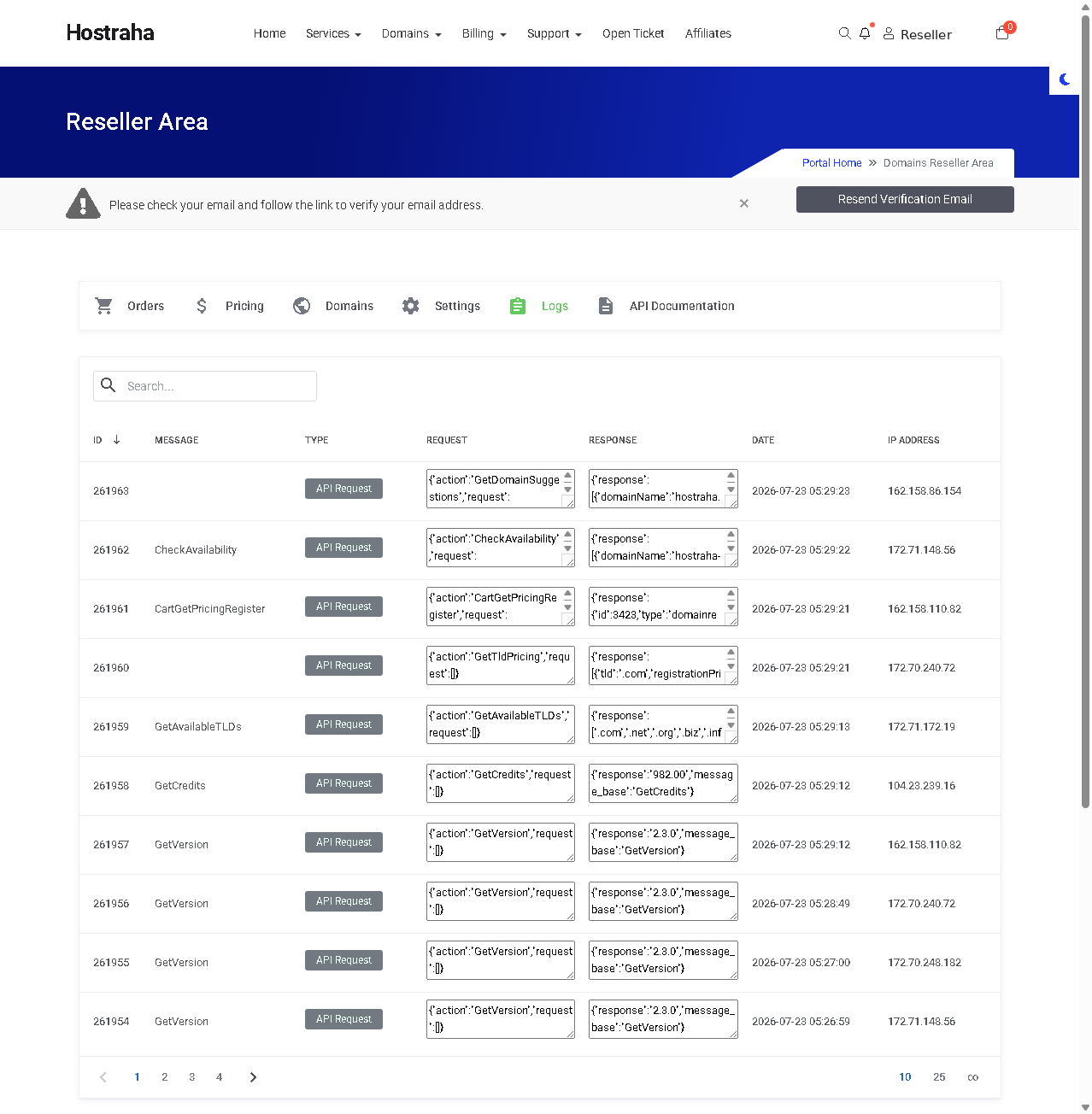The height and width of the screenshot is (1114, 1092).
Task: Open the Settings gear icon
Action: (x=411, y=306)
